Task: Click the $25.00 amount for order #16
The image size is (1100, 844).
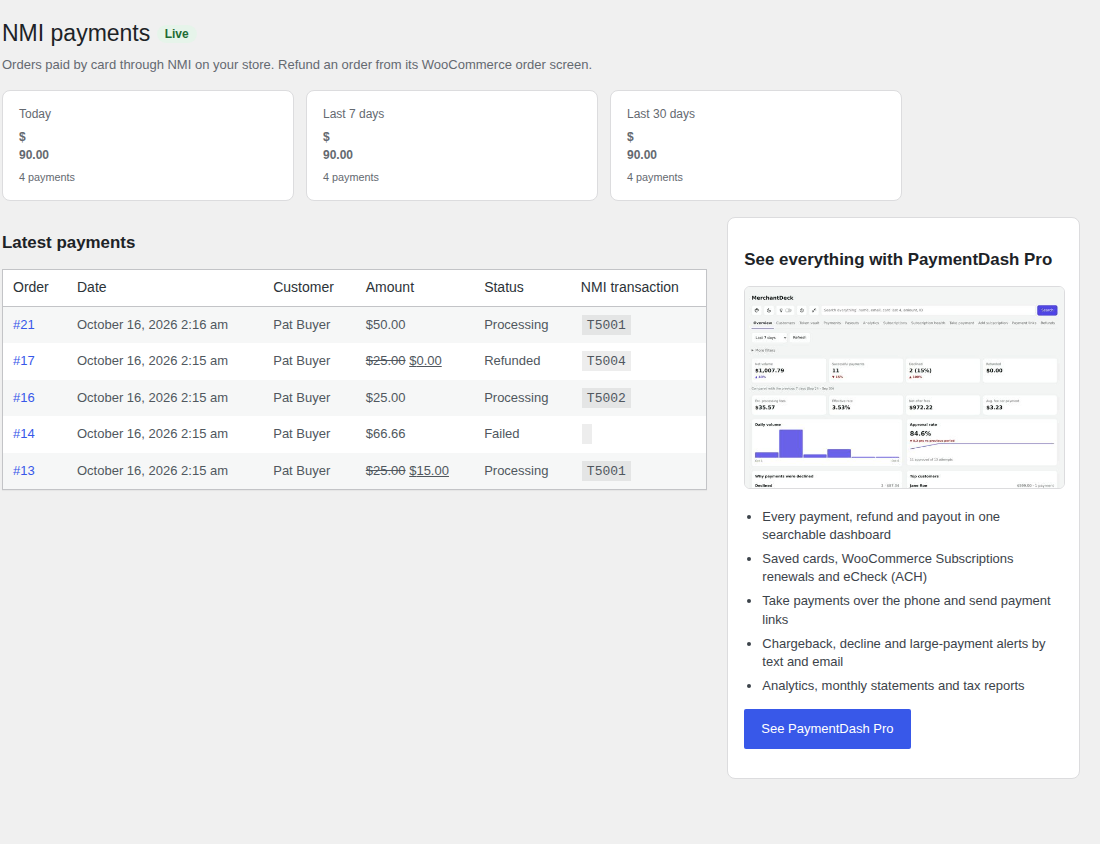Action: click(x=385, y=398)
